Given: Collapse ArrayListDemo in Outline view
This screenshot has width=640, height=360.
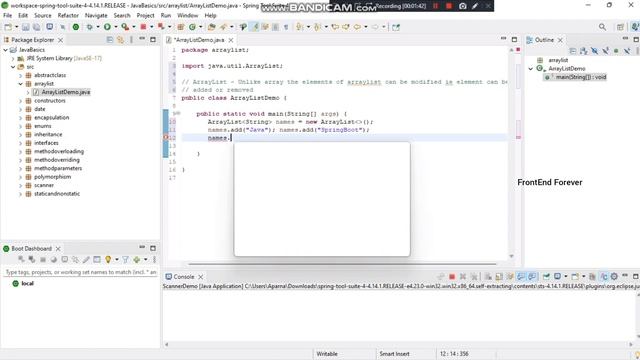Looking at the screenshot, I should click(531, 69).
